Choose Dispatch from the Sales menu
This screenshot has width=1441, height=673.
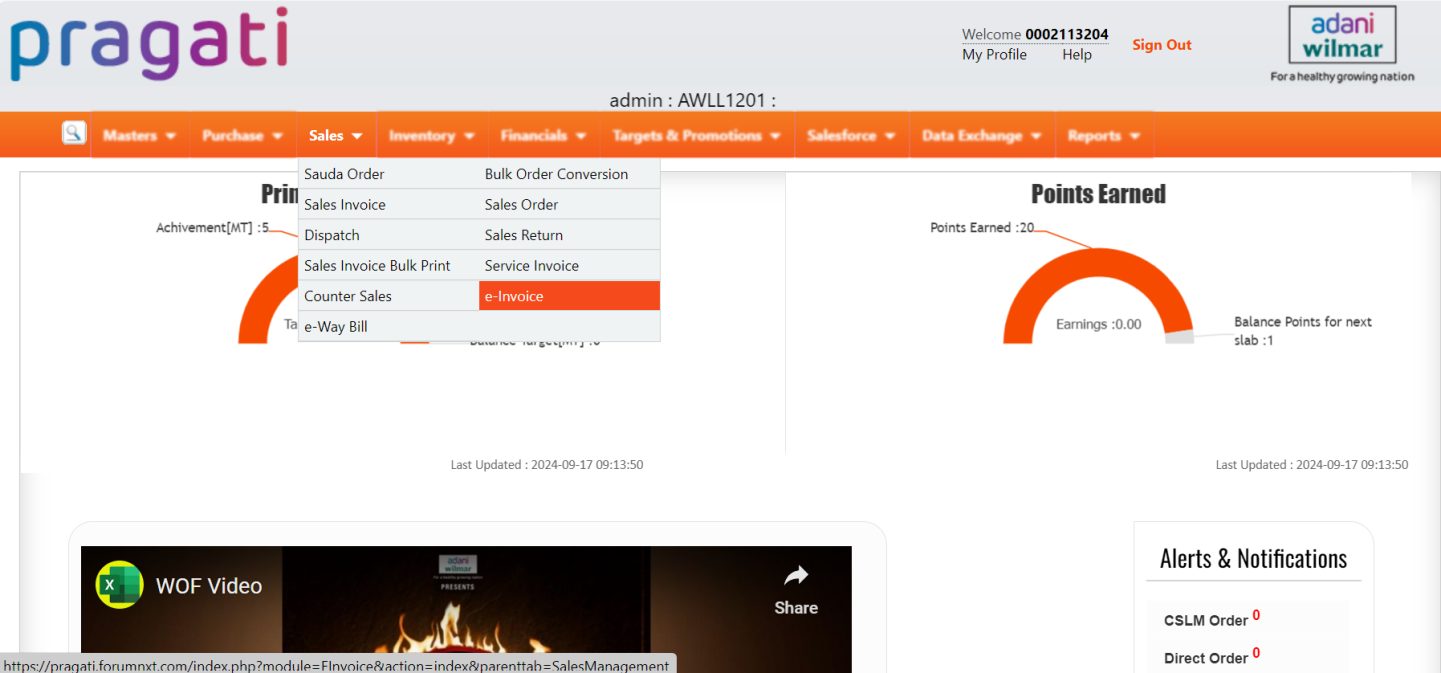(388, 235)
